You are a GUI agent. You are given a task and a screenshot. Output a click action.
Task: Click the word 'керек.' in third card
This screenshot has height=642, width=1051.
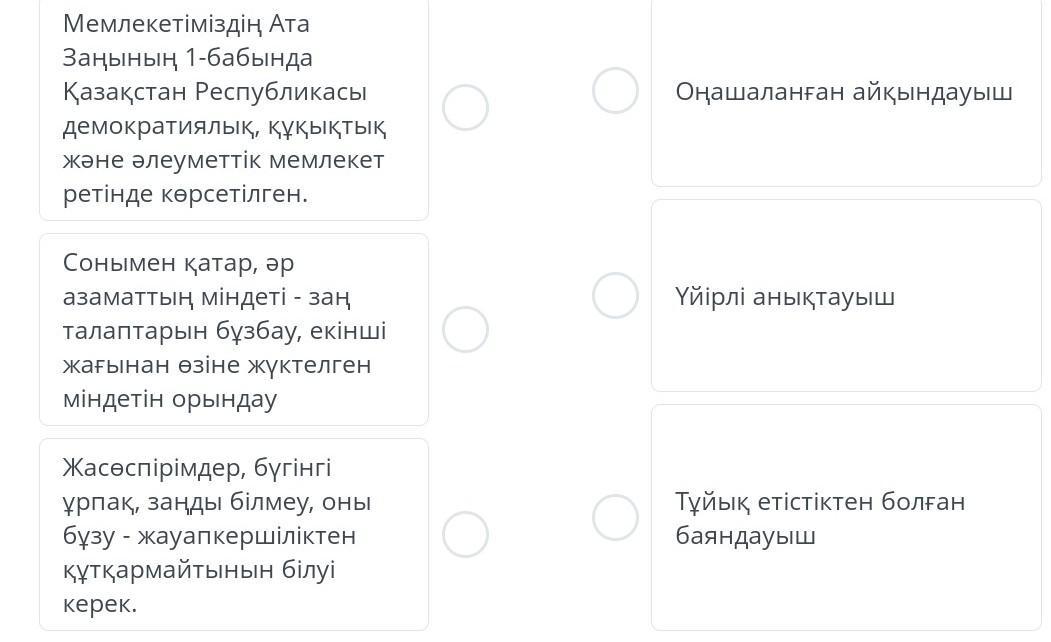click(x=99, y=604)
